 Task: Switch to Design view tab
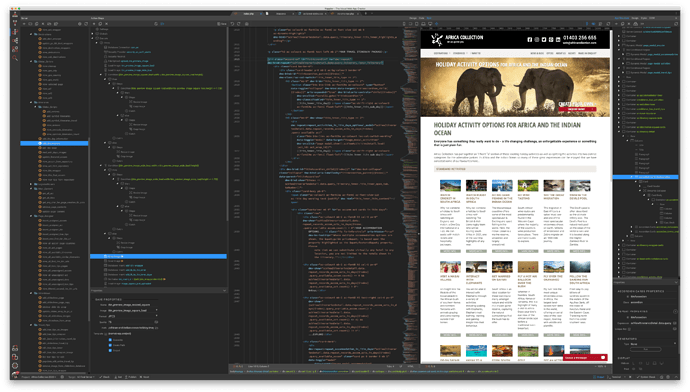[413, 18]
